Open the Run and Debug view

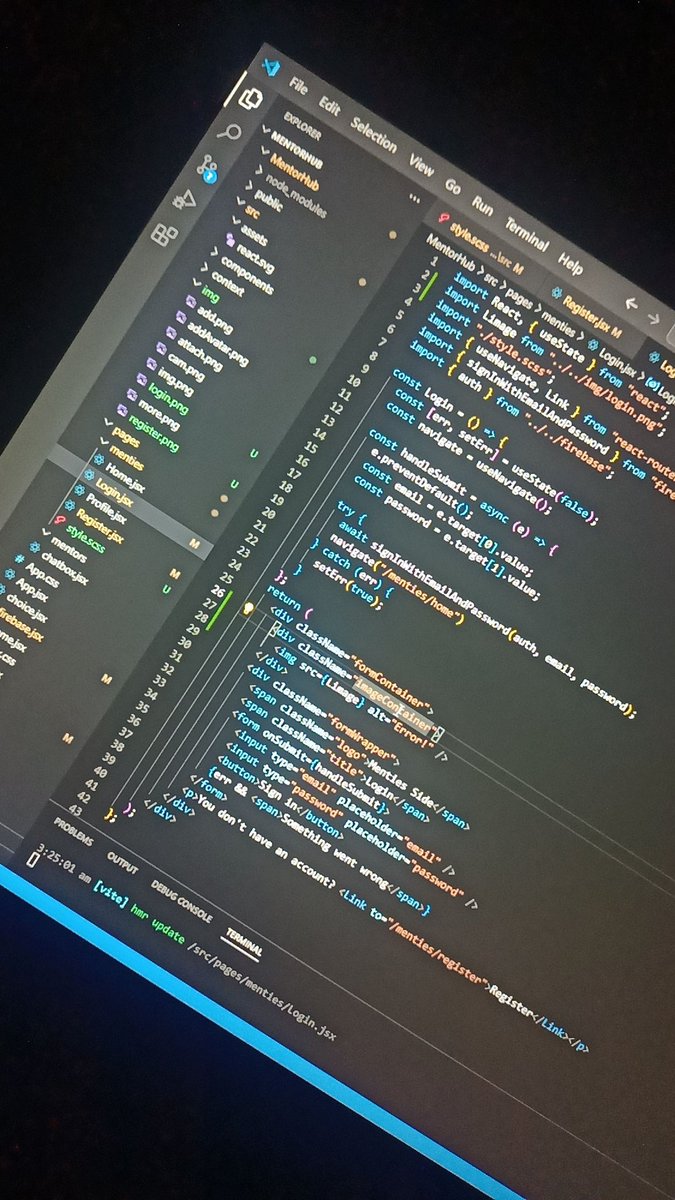tap(185, 201)
